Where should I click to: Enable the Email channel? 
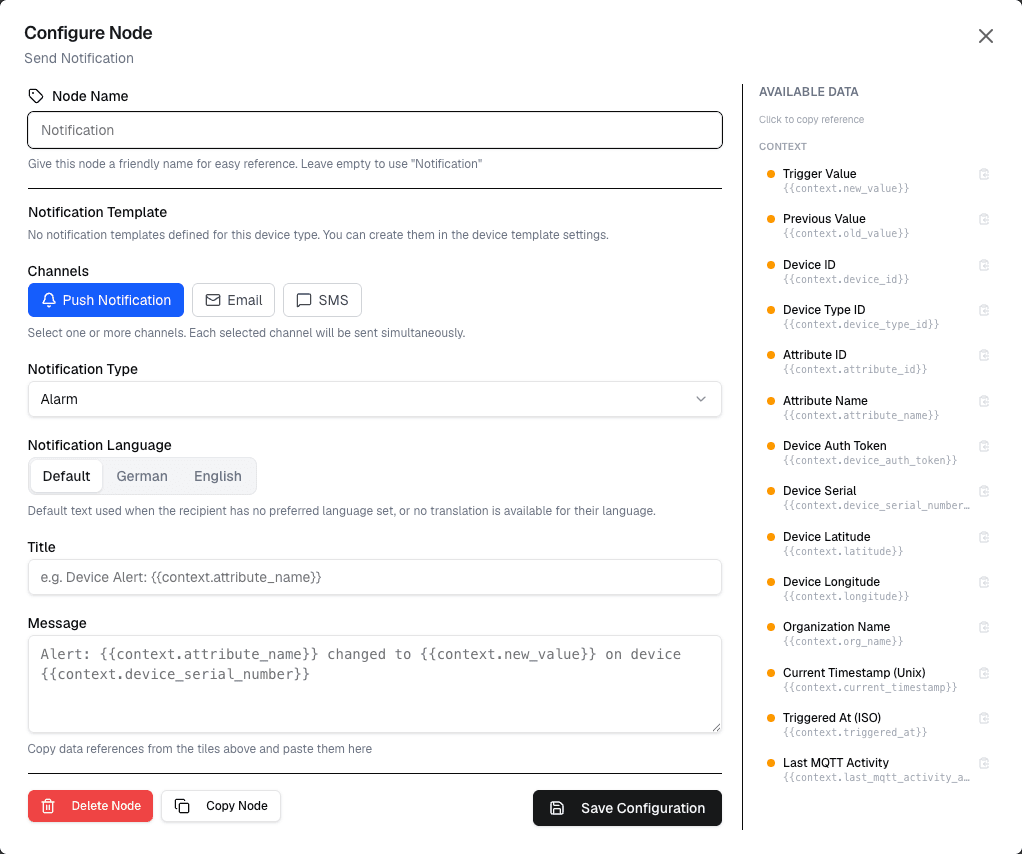(x=233, y=300)
